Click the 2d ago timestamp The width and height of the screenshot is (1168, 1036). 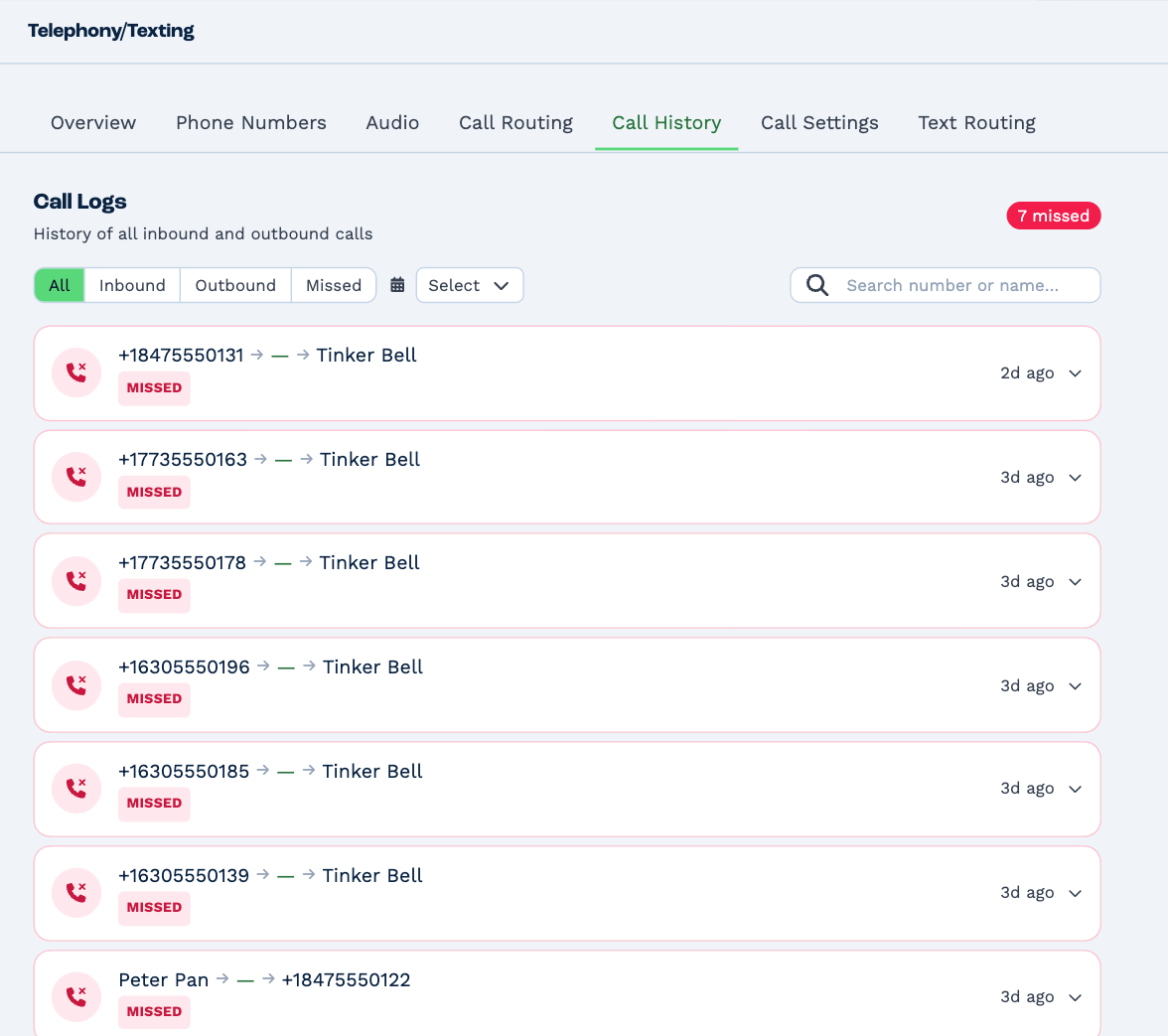click(x=1027, y=373)
